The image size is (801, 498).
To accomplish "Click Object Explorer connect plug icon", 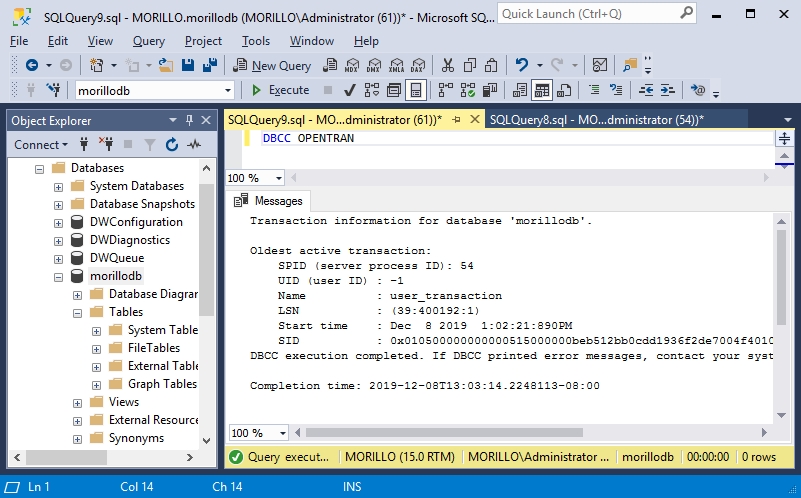I will pos(84,145).
